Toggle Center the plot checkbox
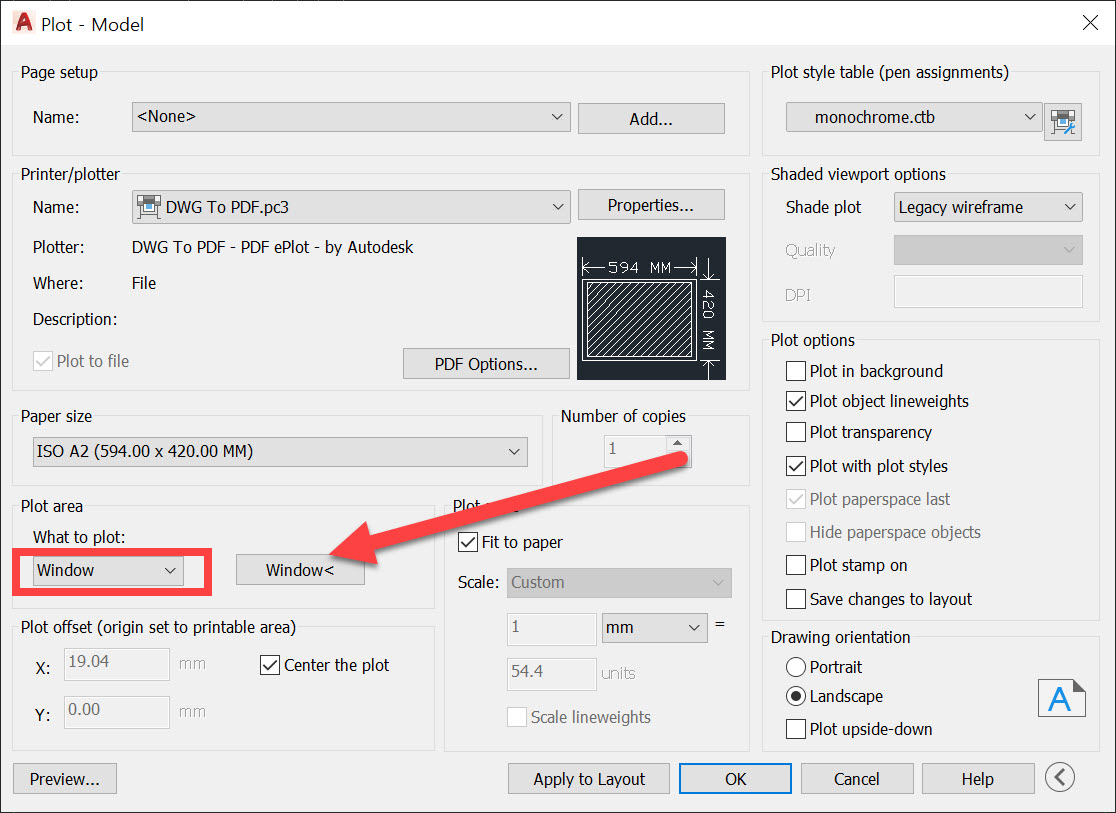This screenshot has height=813, width=1116. pos(270,665)
